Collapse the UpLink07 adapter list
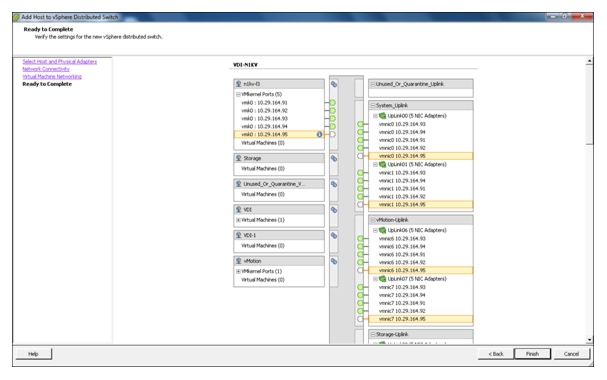The image size is (607, 380). [375, 279]
